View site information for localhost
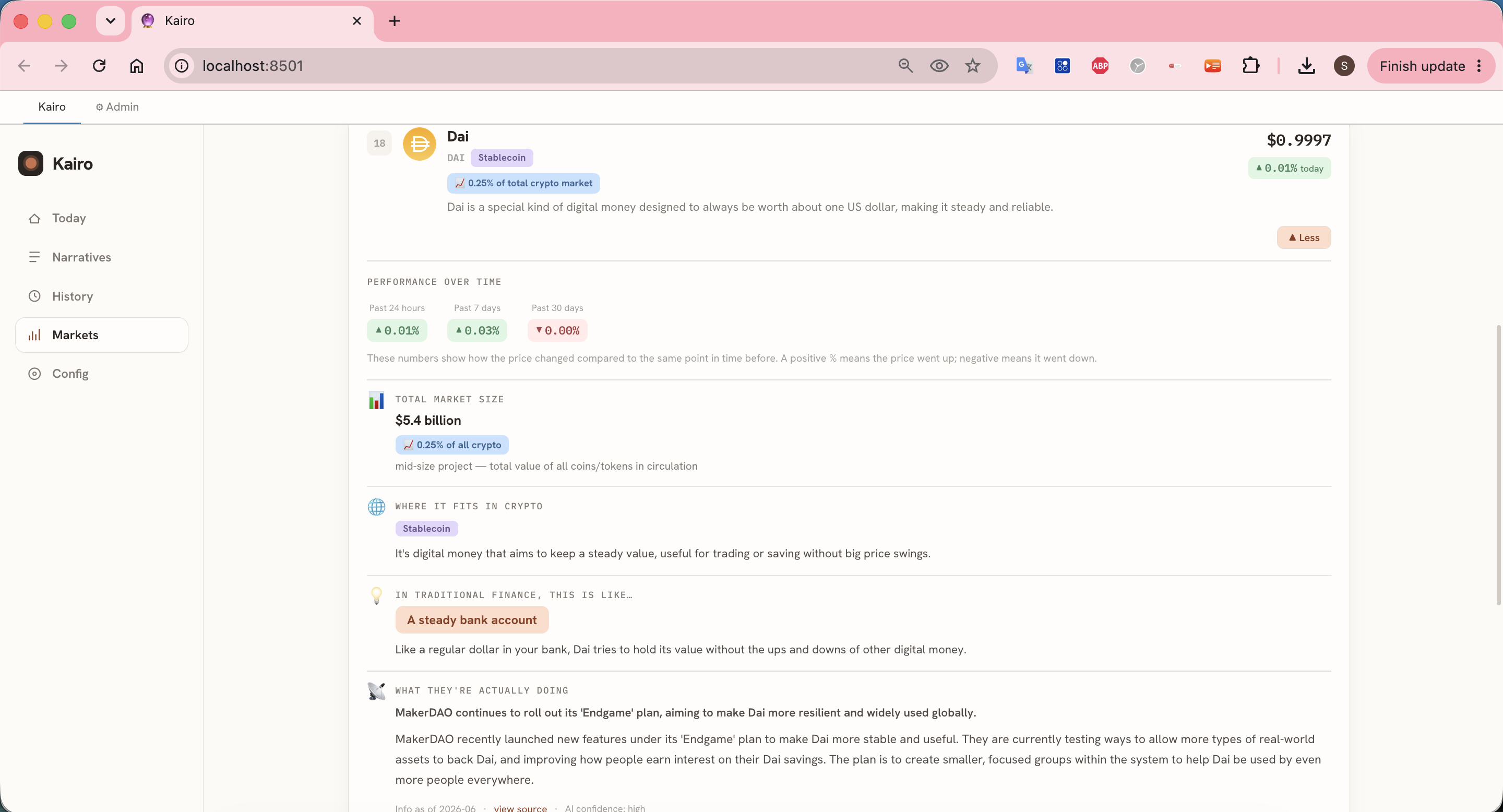1503x812 pixels. pos(182,66)
